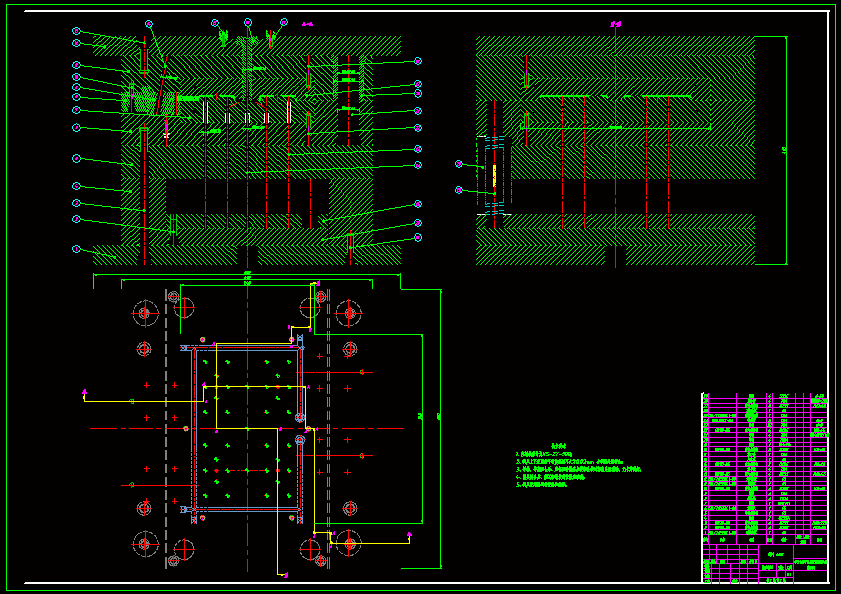Click the technical requirements heading above the notes
The width and height of the screenshot is (841, 594).
pos(559,445)
